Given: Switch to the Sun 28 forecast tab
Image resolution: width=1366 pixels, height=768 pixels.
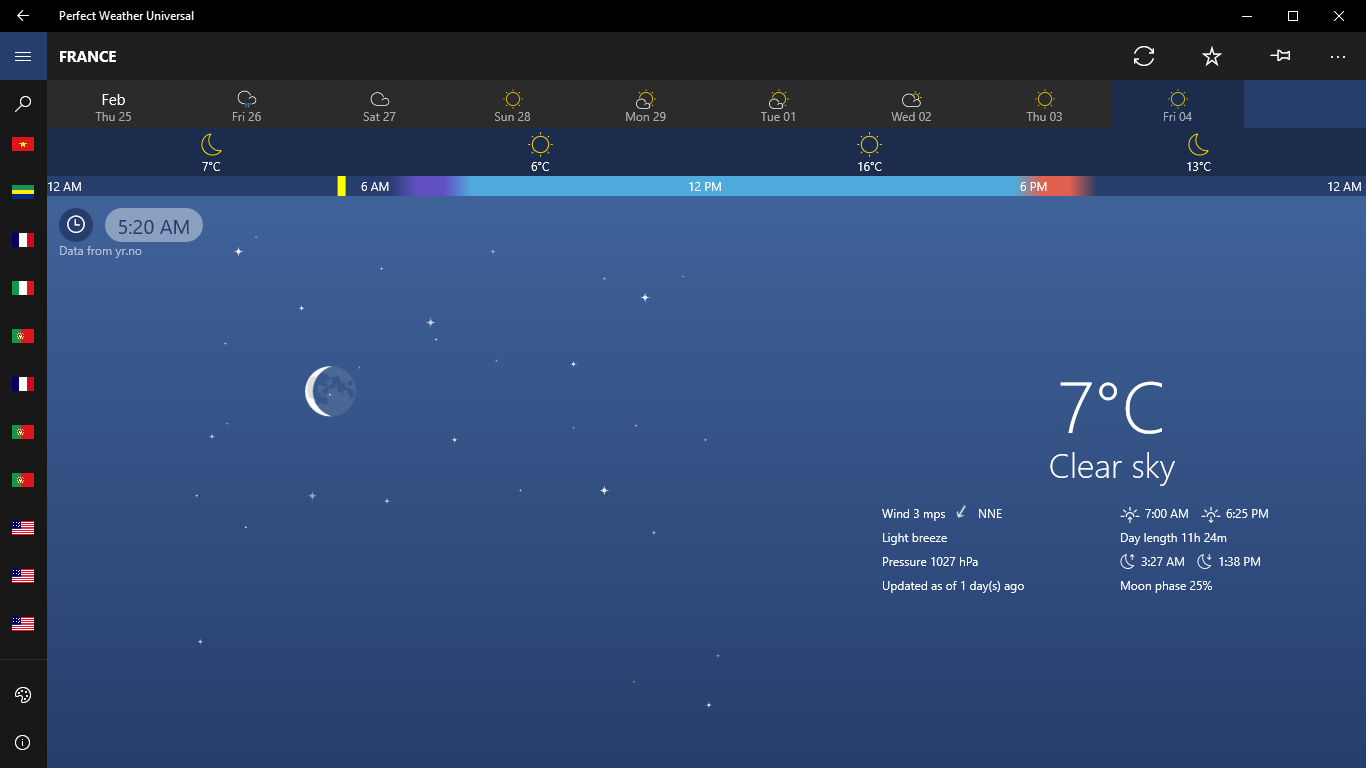Looking at the screenshot, I should tap(512, 104).
